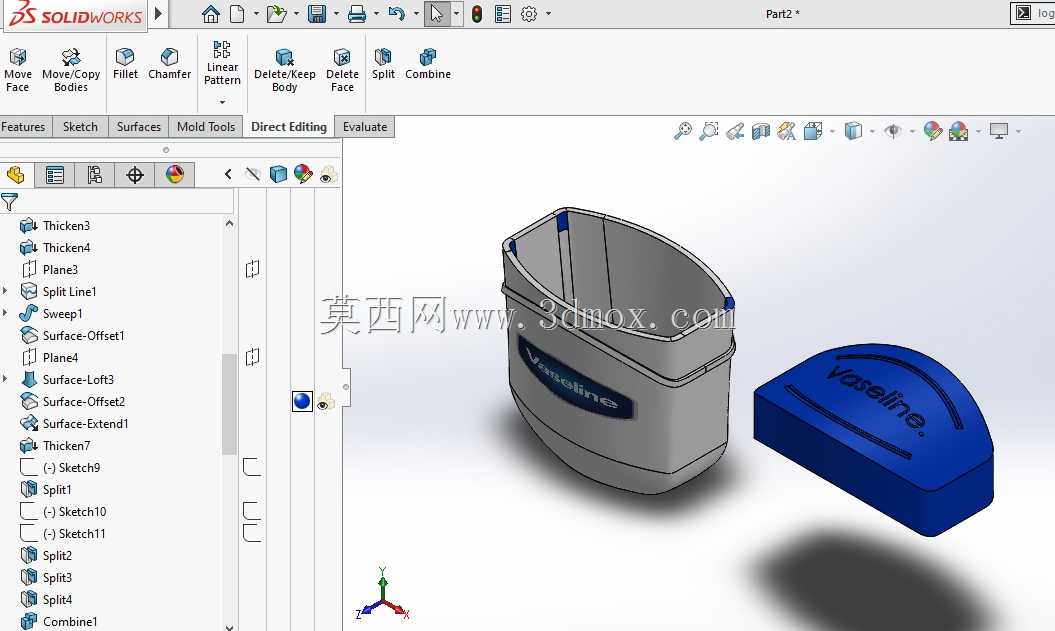Click the Print icon
The width and height of the screenshot is (1055, 631).
tap(357, 13)
